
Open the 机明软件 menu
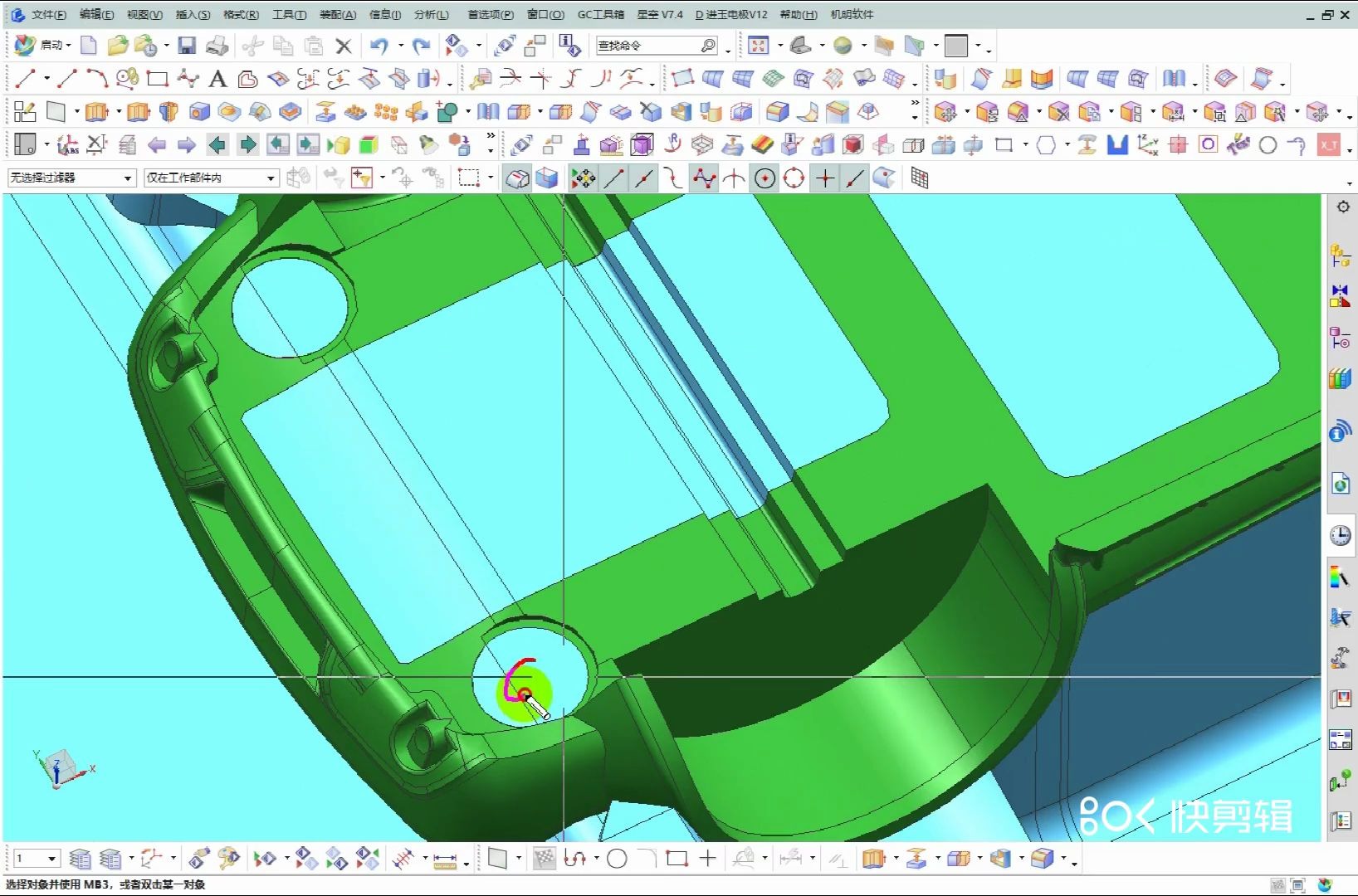(852, 14)
